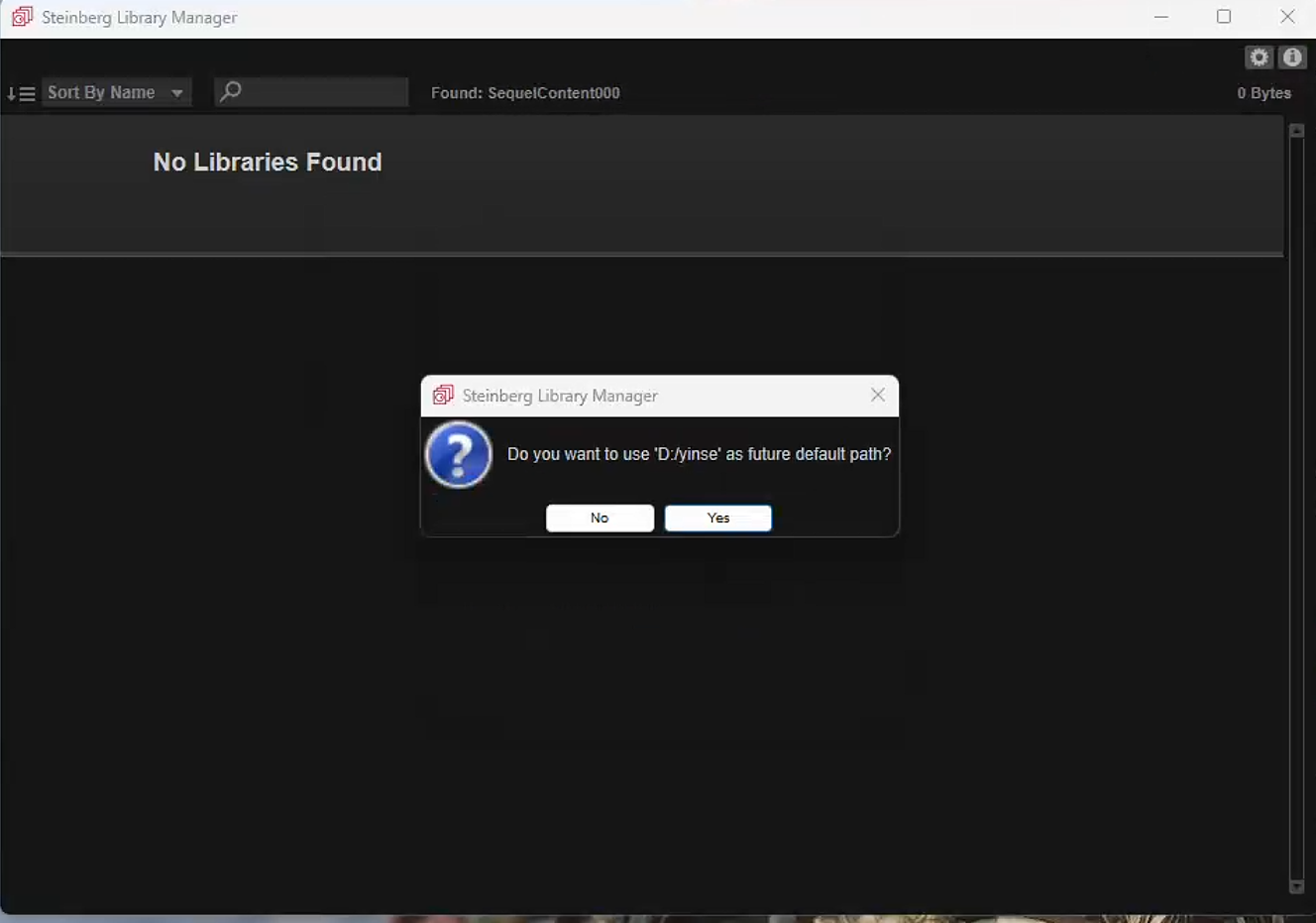Click No in the default path dialog
This screenshot has height=923, width=1316.
[600, 518]
